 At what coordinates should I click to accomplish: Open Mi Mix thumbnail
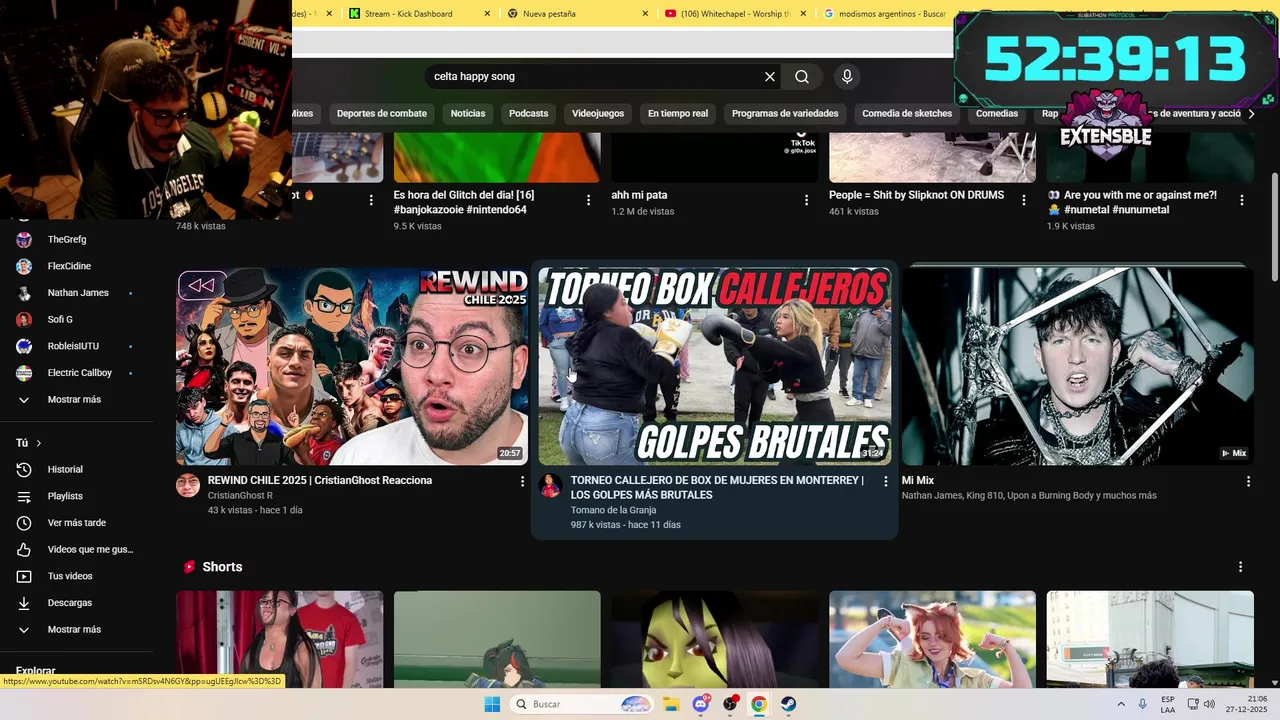(1077, 366)
